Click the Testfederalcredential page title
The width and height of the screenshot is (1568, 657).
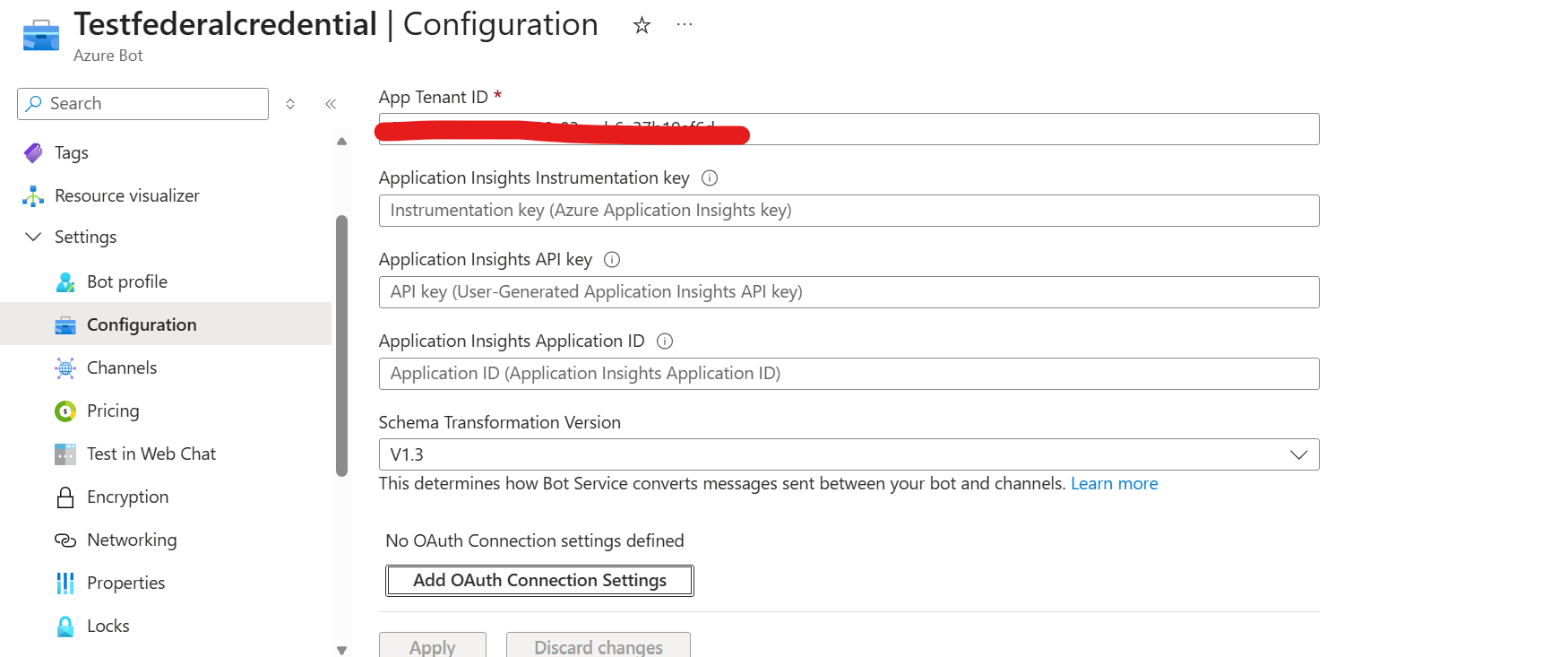pyautogui.click(x=225, y=24)
